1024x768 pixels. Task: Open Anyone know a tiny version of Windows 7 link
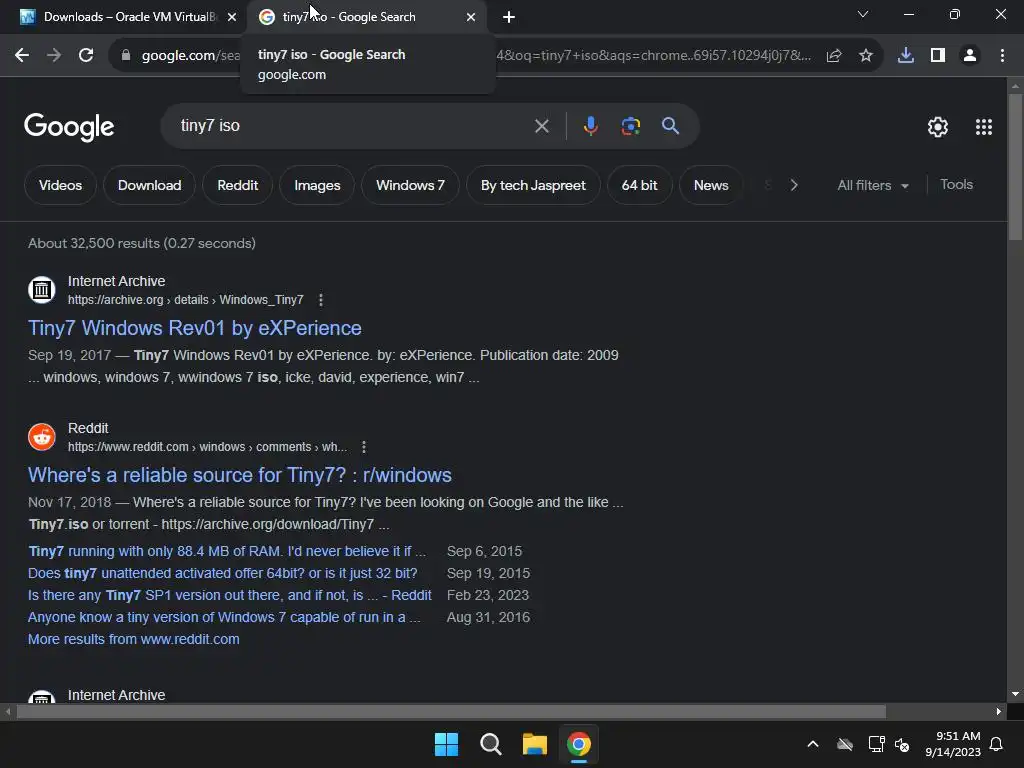[224, 617]
